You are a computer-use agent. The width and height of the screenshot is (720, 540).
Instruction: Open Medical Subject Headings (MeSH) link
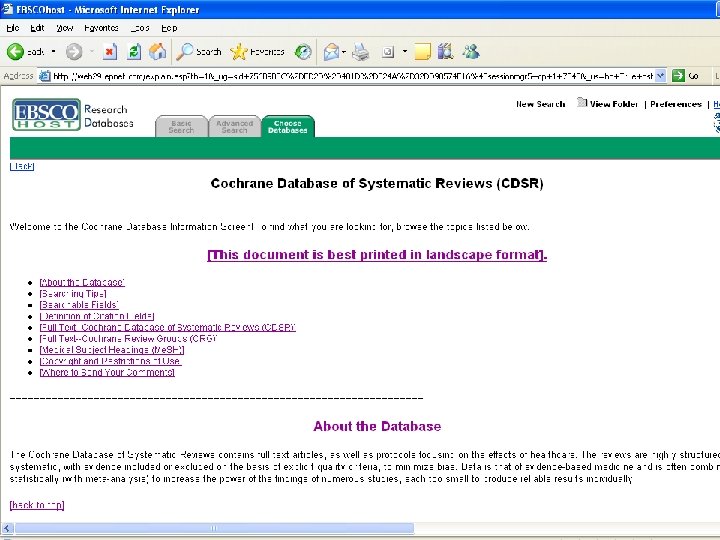(112, 350)
